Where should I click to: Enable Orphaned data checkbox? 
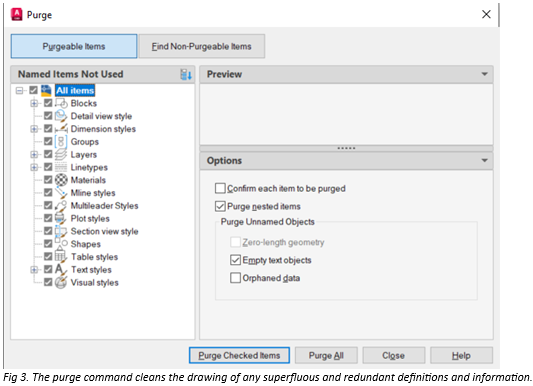235,278
